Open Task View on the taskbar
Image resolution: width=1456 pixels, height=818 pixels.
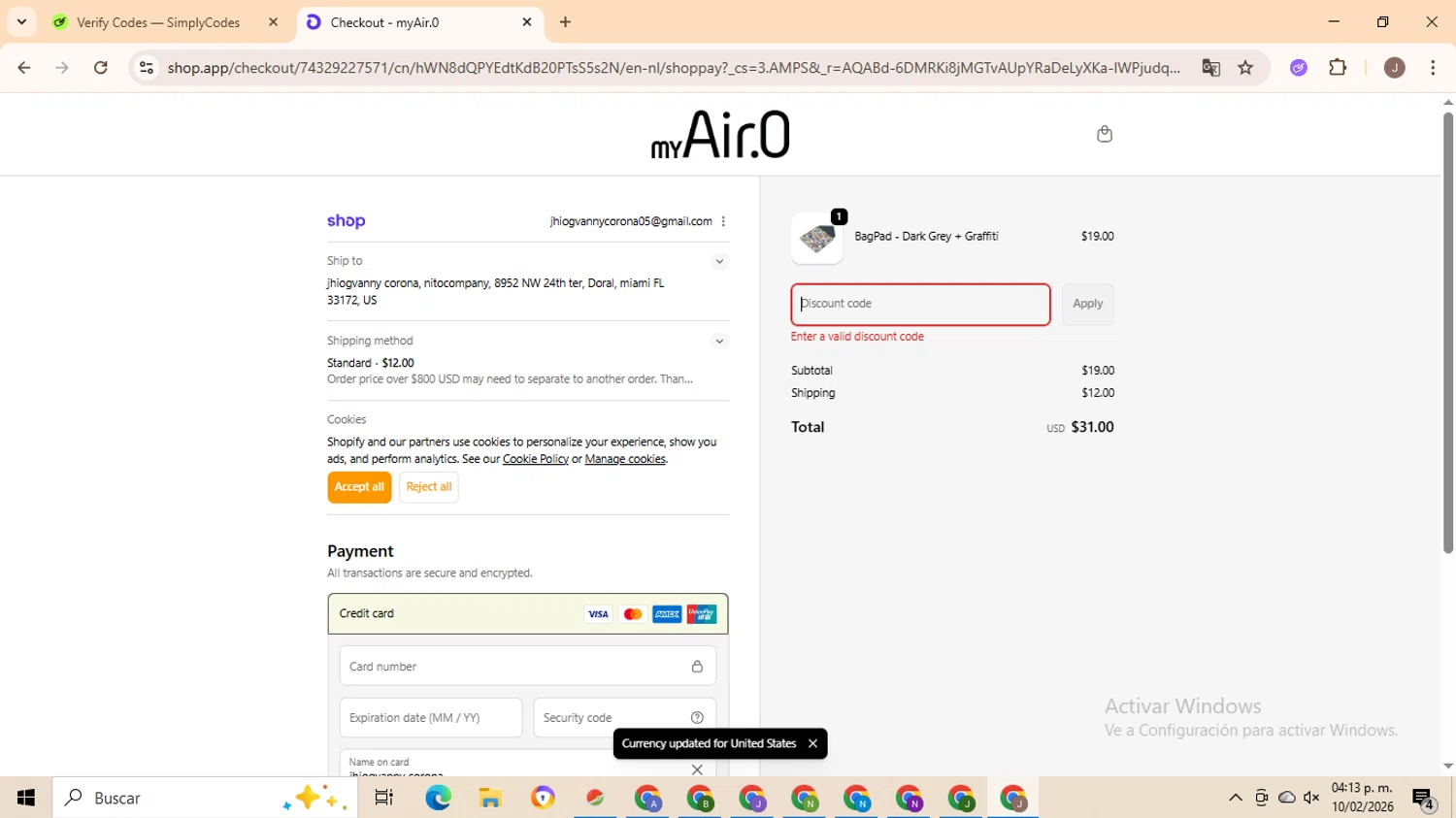(384, 798)
